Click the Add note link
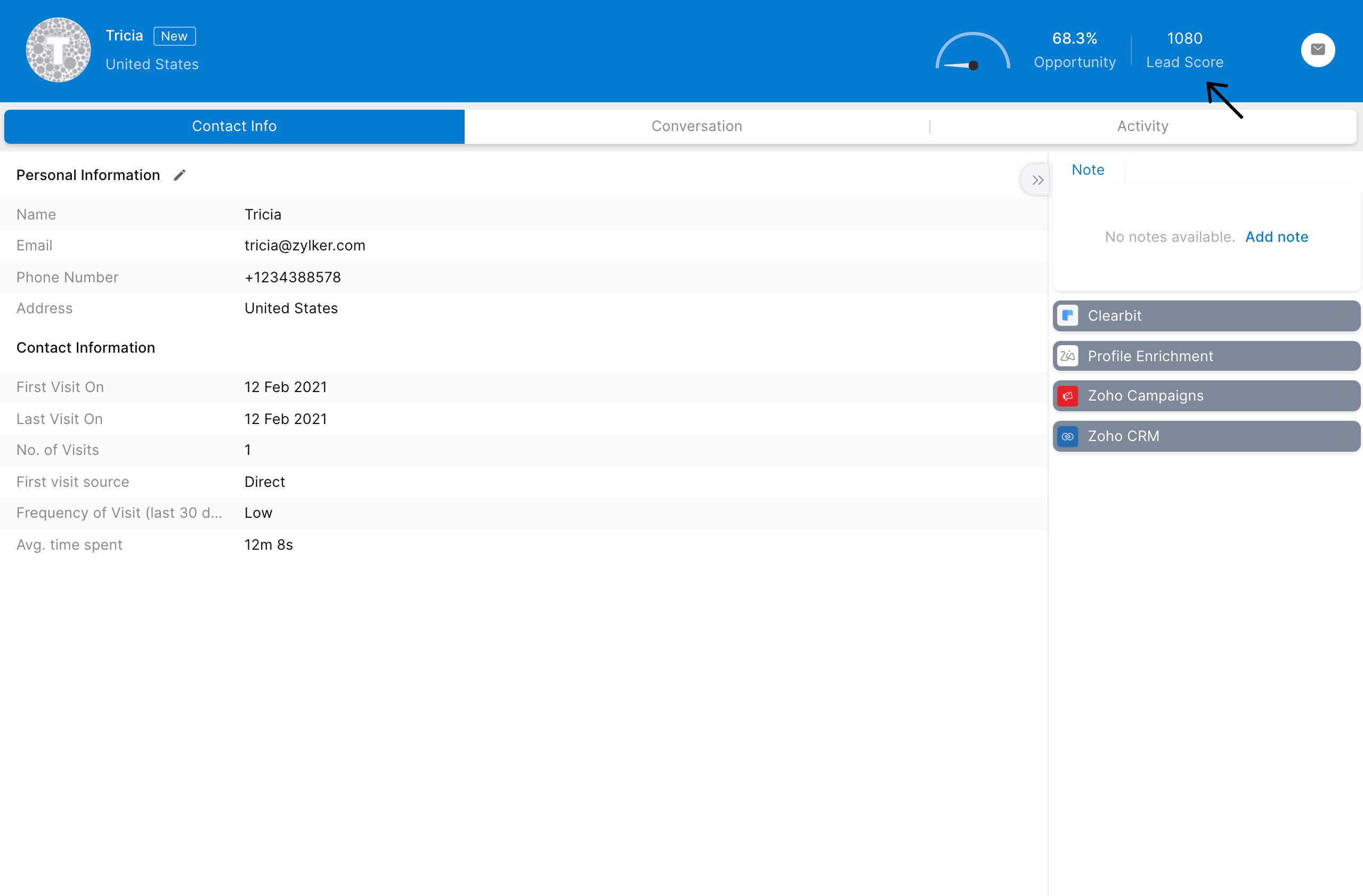Image resolution: width=1363 pixels, height=896 pixels. (x=1276, y=237)
